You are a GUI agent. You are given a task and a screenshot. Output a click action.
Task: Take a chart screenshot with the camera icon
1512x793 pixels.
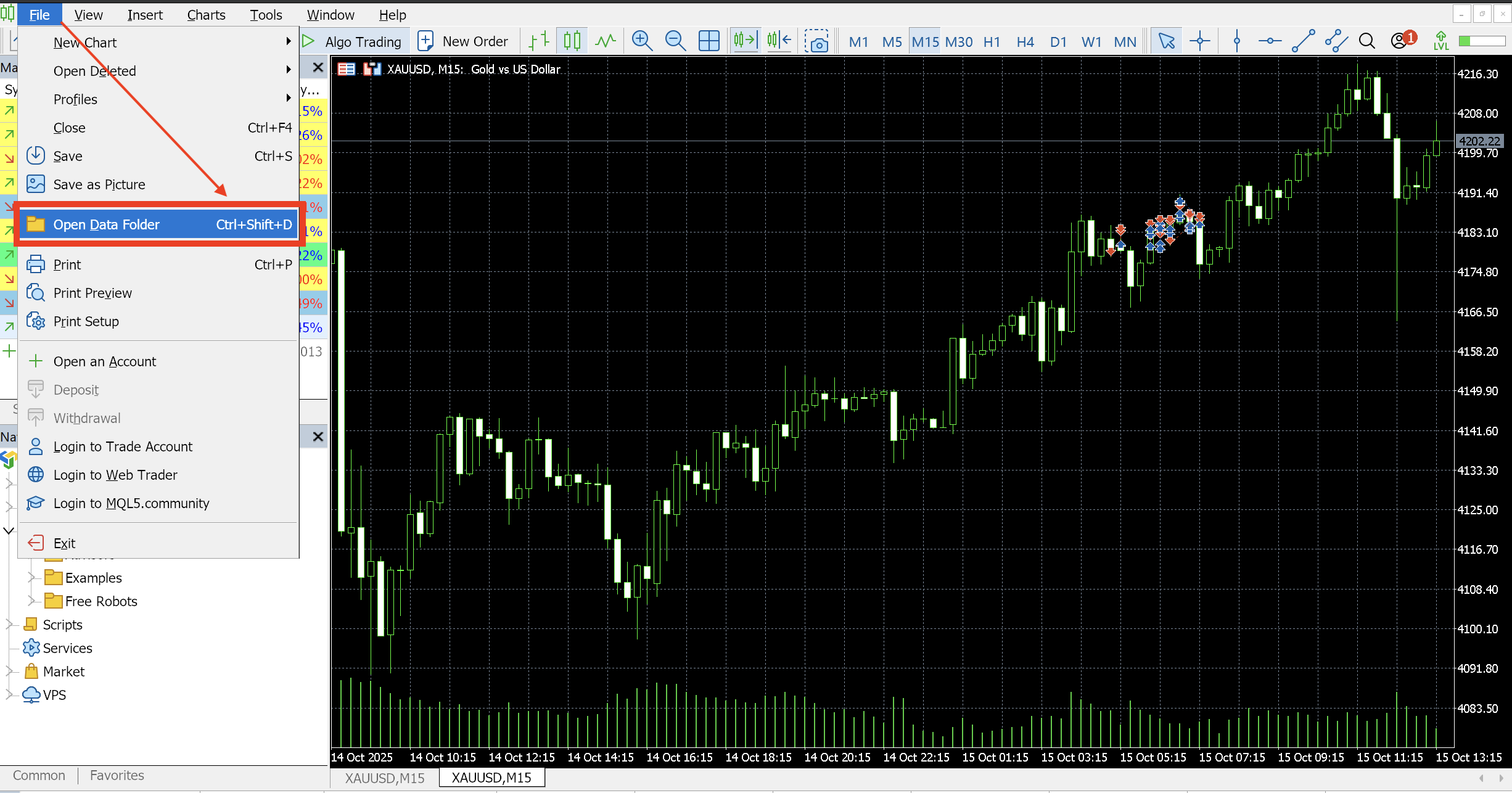pos(817,41)
